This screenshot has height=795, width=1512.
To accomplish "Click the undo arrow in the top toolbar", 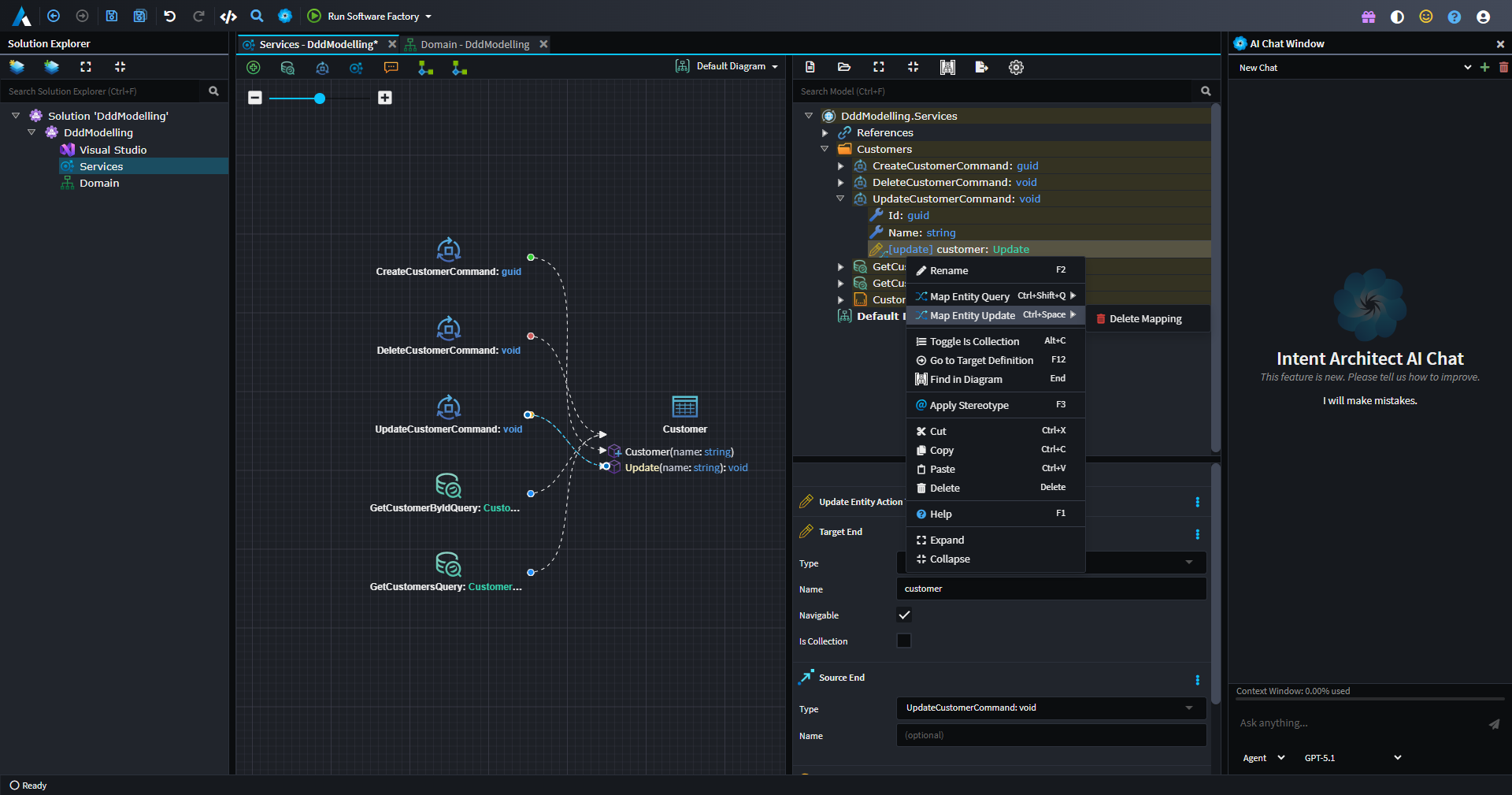I will coord(169,16).
